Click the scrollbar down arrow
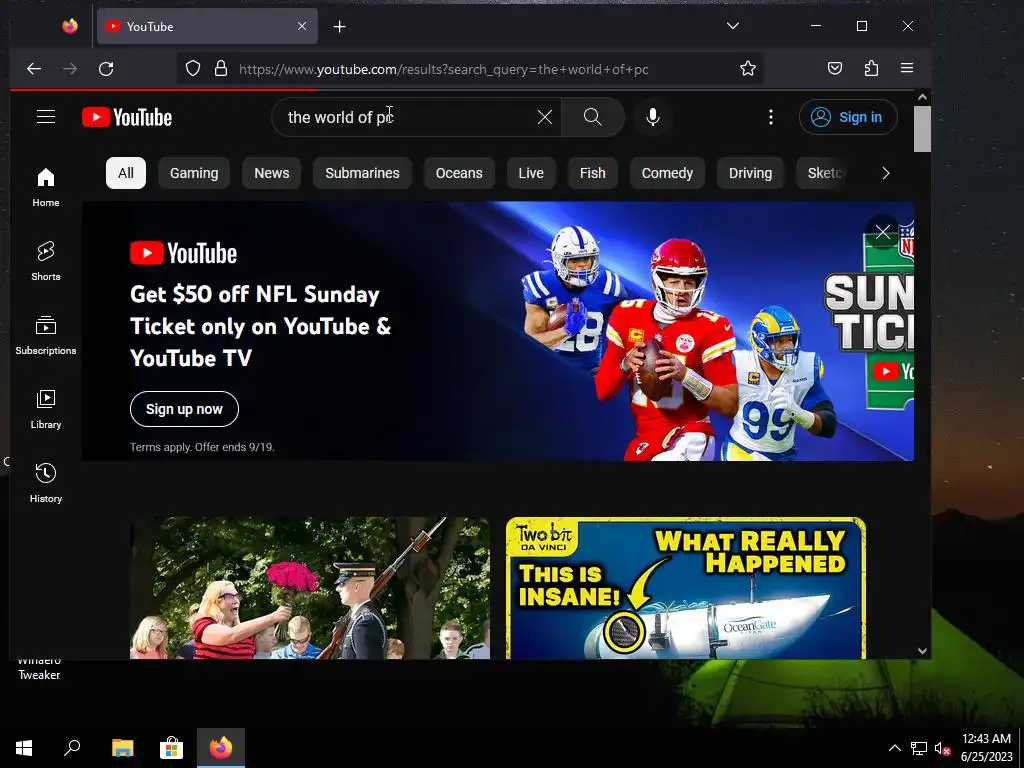 pos(922,650)
